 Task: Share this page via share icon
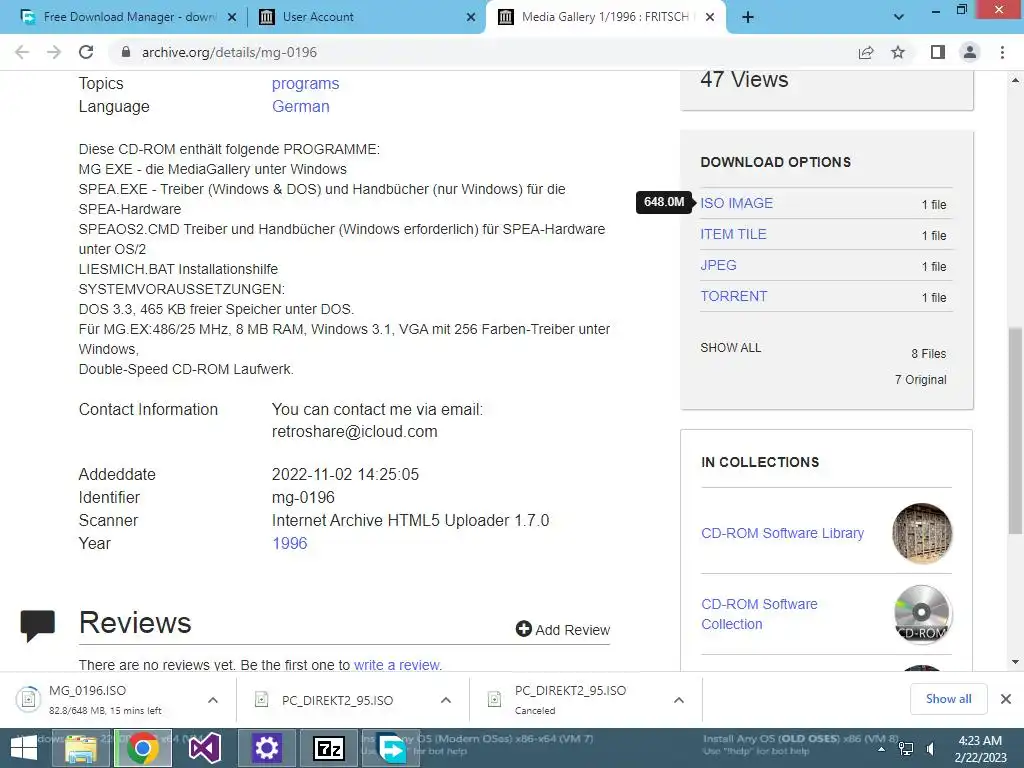point(866,52)
